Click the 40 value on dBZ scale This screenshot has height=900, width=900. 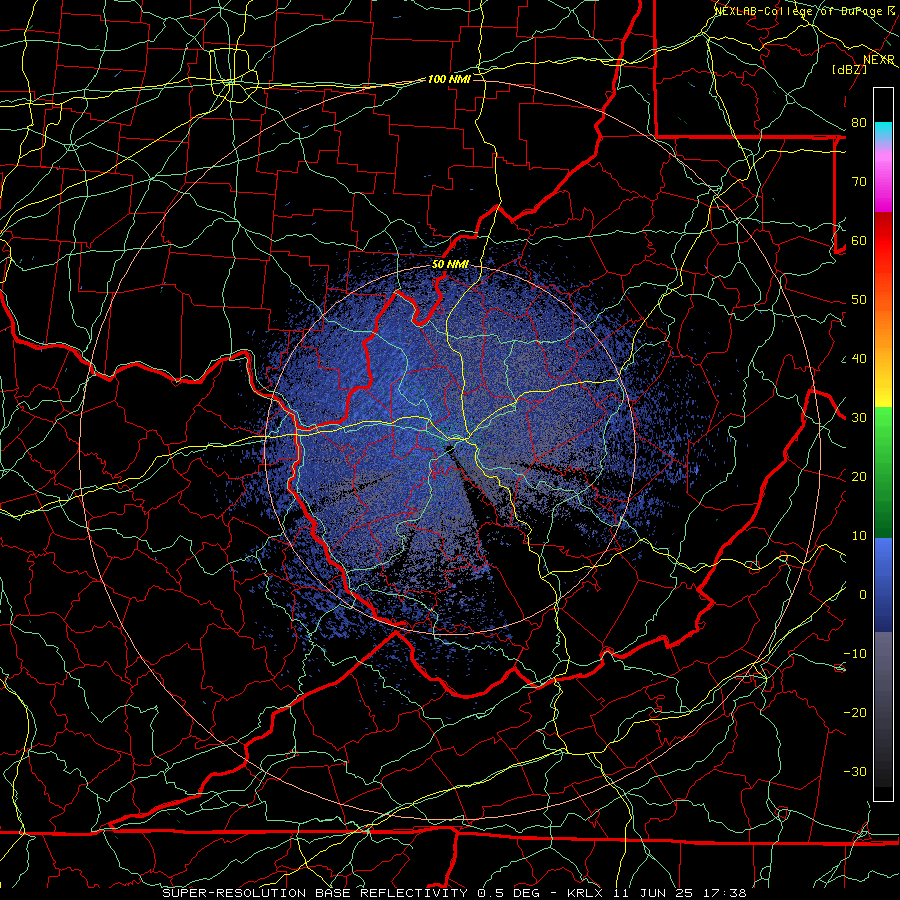(859, 359)
